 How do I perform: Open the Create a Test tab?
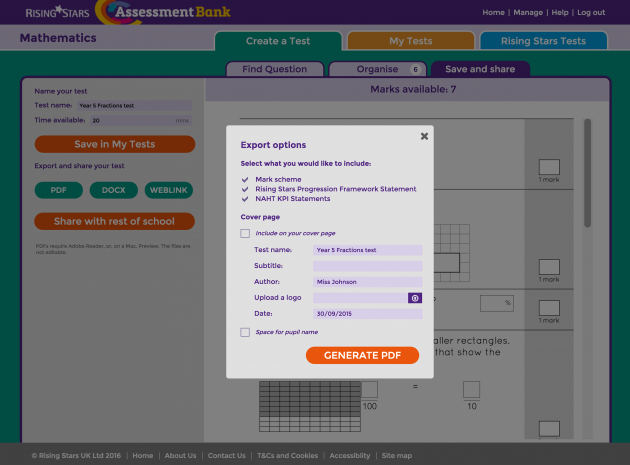tap(278, 41)
